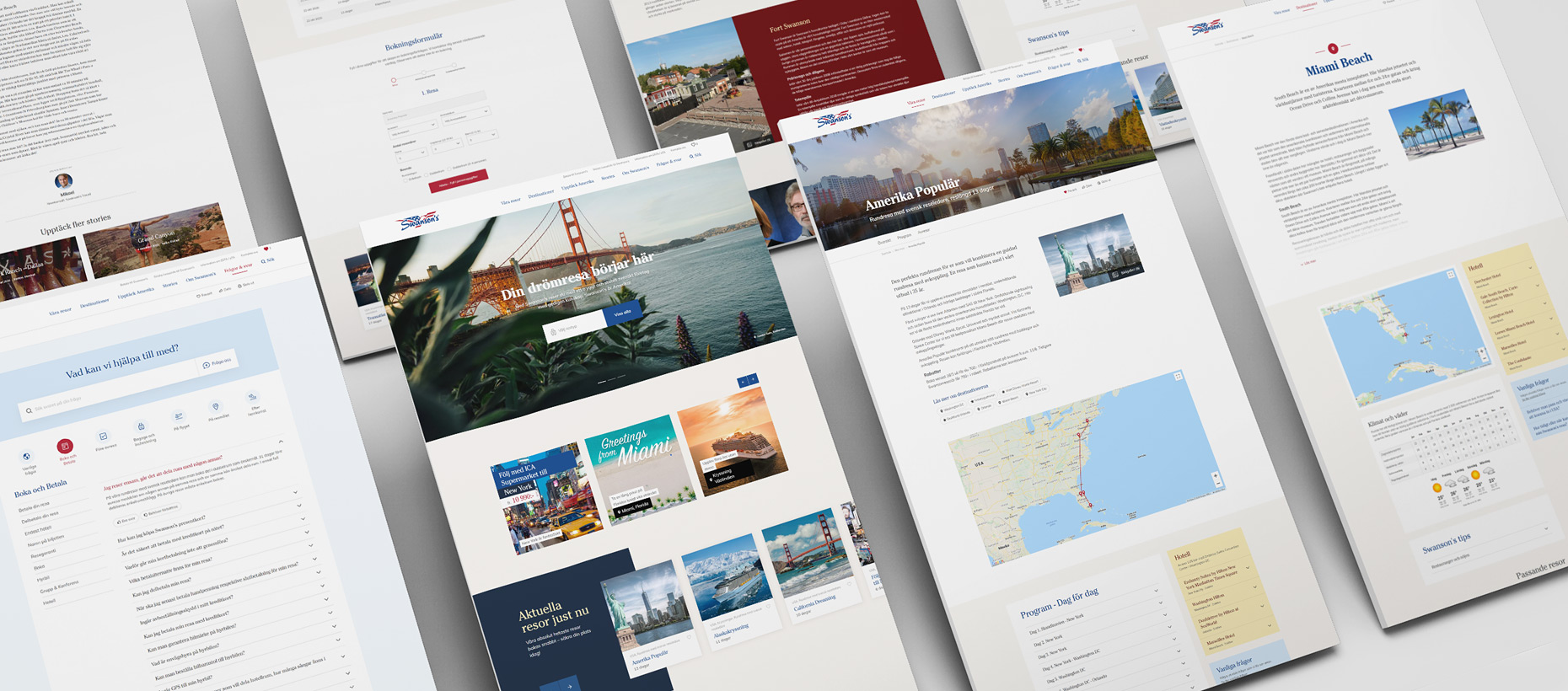
Task: Click the blue Visa alla button
Action: click(623, 313)
